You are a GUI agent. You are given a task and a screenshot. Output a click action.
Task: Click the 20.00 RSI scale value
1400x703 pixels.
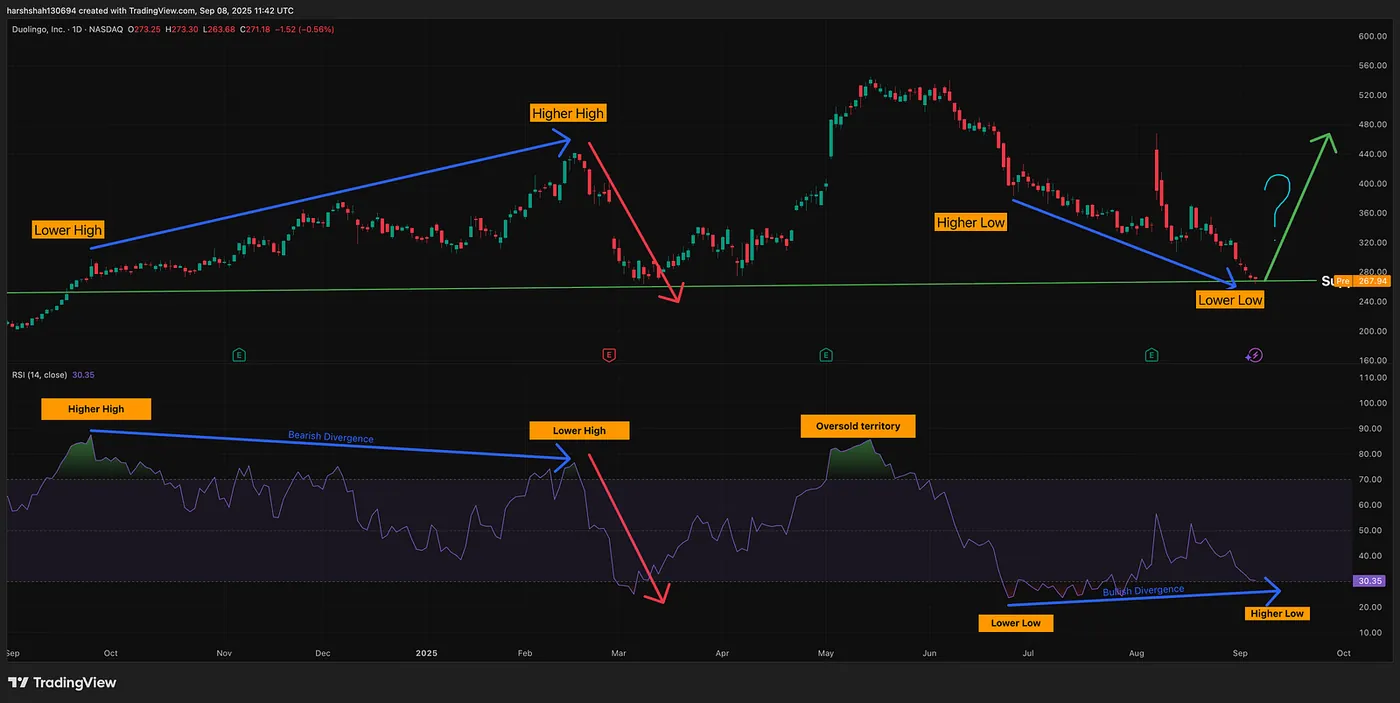[x=1371, y=607]
